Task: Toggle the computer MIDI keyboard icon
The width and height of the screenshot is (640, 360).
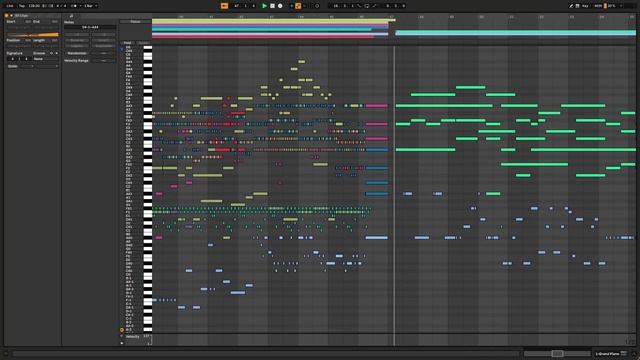Action: pyautogui.click(x=578, y=6)
